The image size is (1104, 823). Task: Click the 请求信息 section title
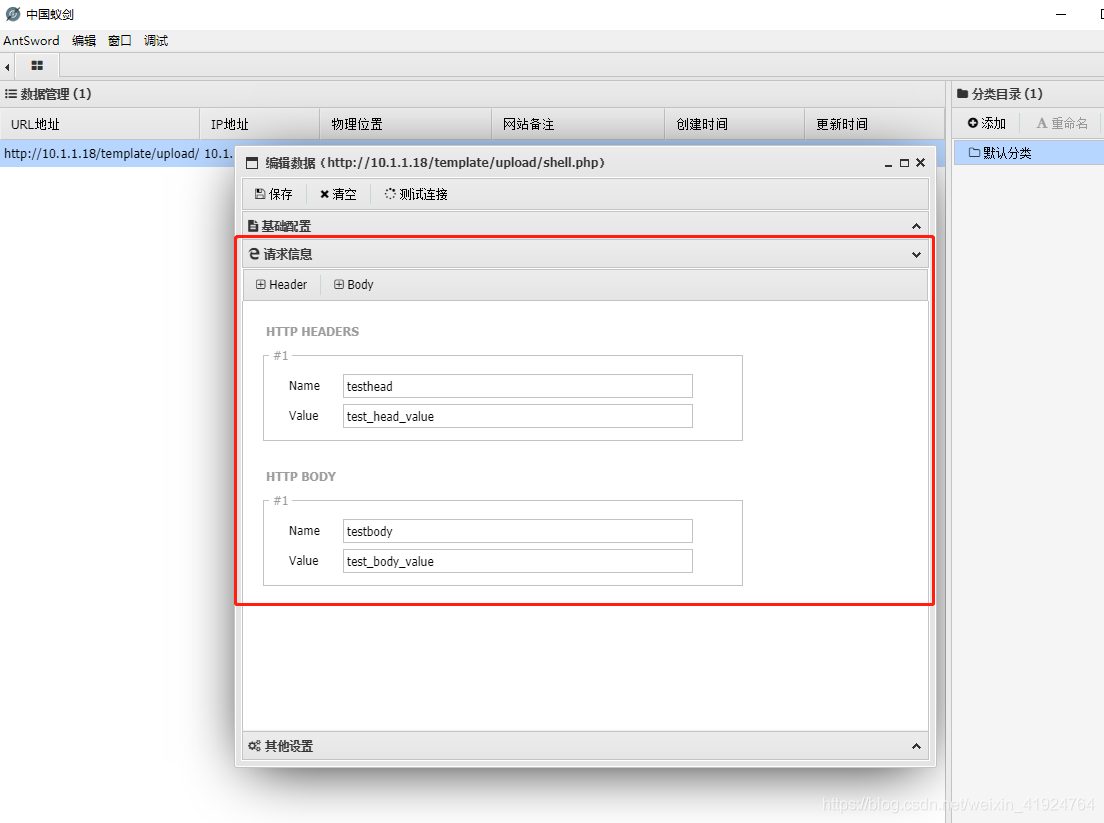click(x=287, y=254)
